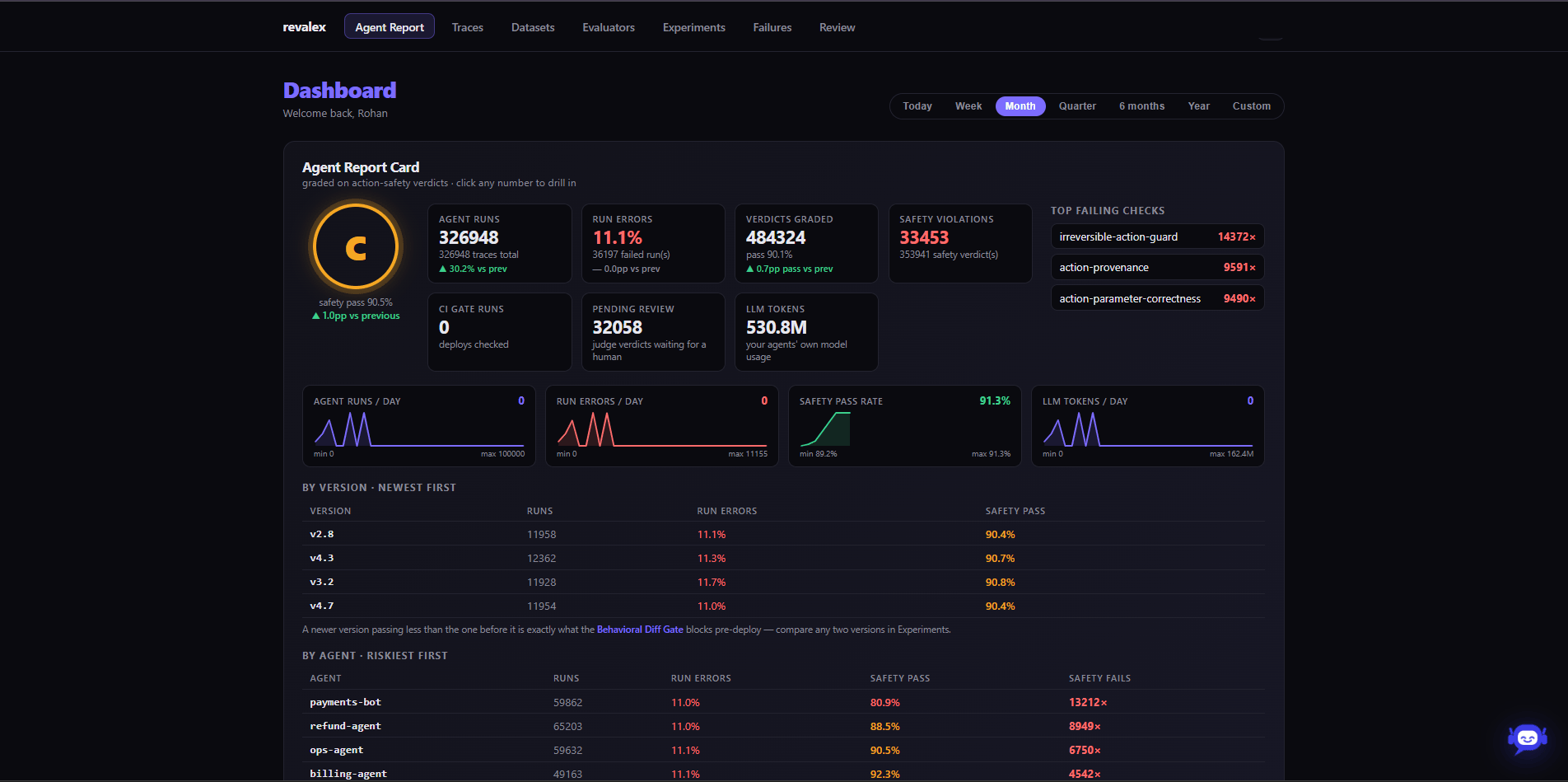Click the action-provenance failing check
The width and height of the screenshot is (1568, 782).
click(x=1157, y=267)
